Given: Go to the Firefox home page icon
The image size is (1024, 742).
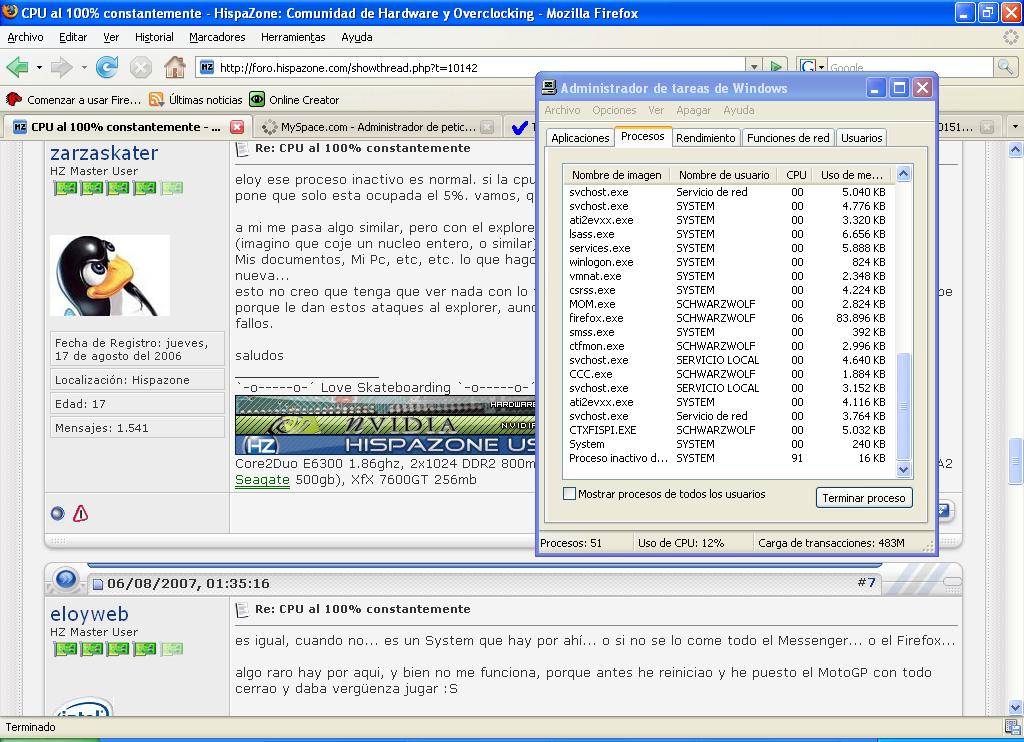Looking at the screenshot, I should click(x=174, y=68).
